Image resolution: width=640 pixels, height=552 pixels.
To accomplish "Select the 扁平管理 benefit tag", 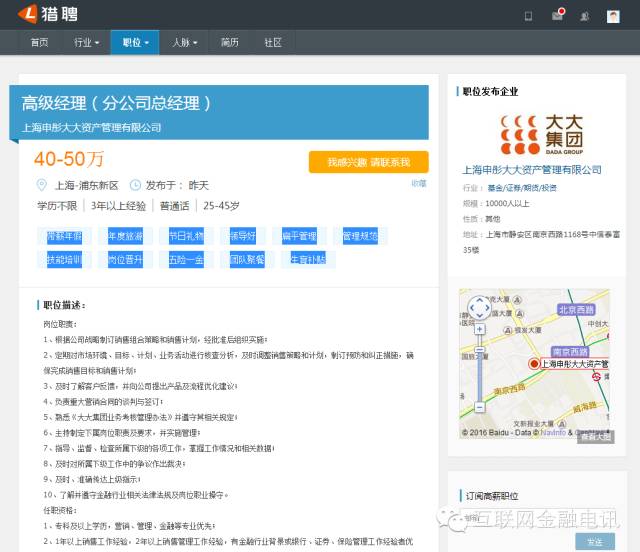I will pos(299,236).
